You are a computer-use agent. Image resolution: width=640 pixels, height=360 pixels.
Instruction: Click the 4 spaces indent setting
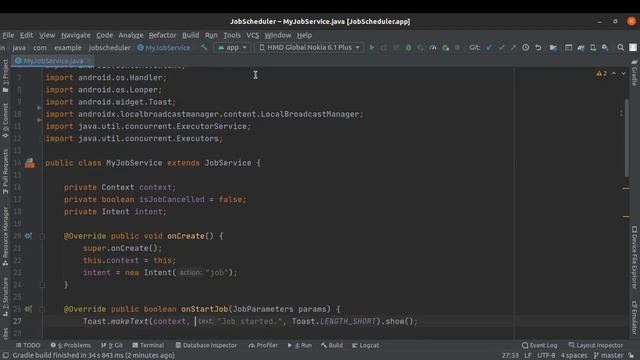574,356
